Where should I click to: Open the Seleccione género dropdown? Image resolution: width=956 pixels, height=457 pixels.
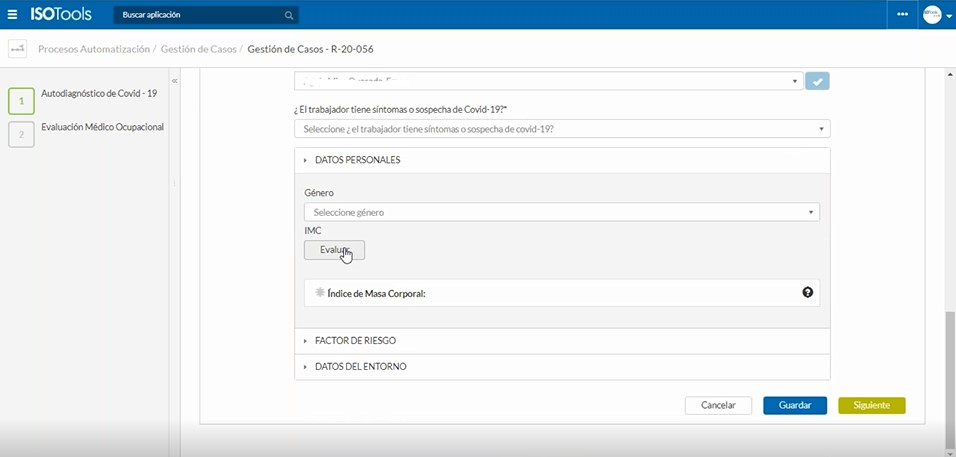[x=562, y=212]
